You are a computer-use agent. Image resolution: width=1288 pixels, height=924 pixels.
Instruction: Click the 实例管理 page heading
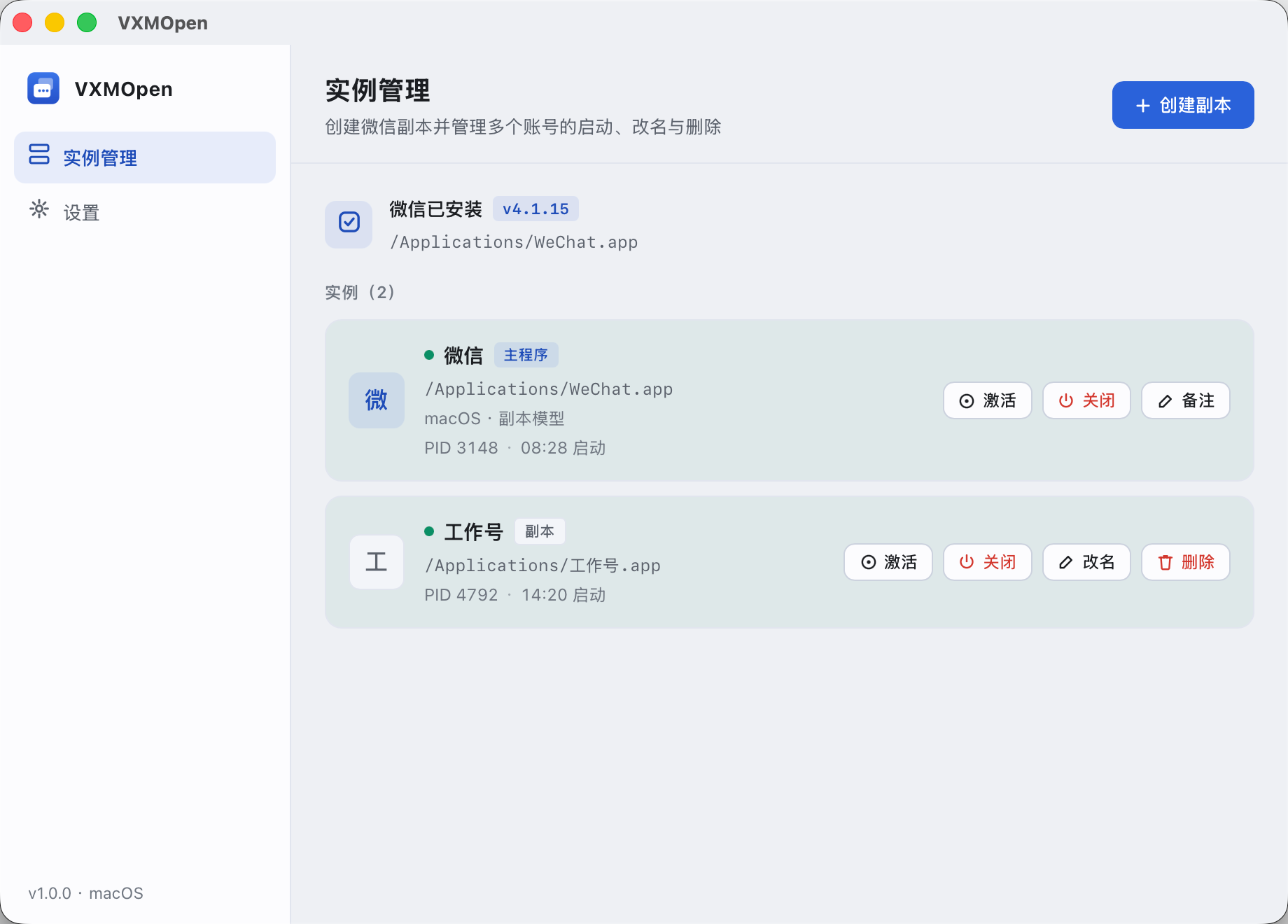coord(377,91)
